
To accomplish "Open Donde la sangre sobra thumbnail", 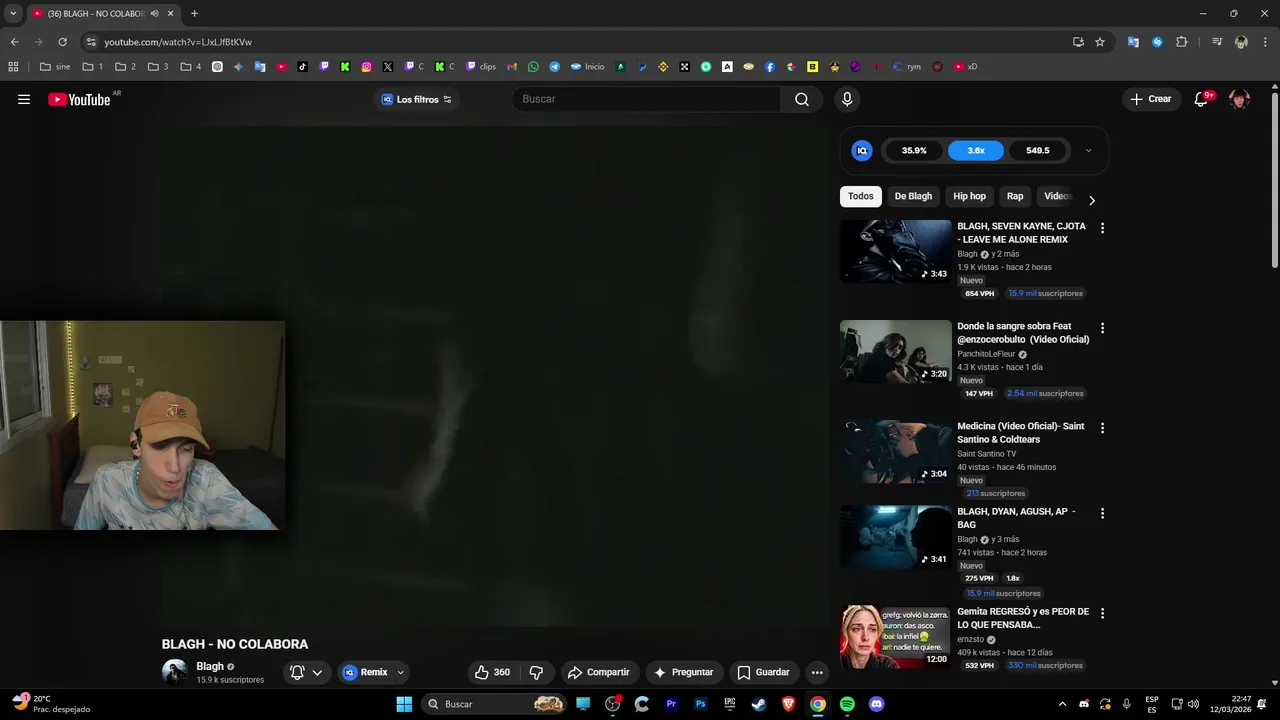I will click(x=895, y=351).
